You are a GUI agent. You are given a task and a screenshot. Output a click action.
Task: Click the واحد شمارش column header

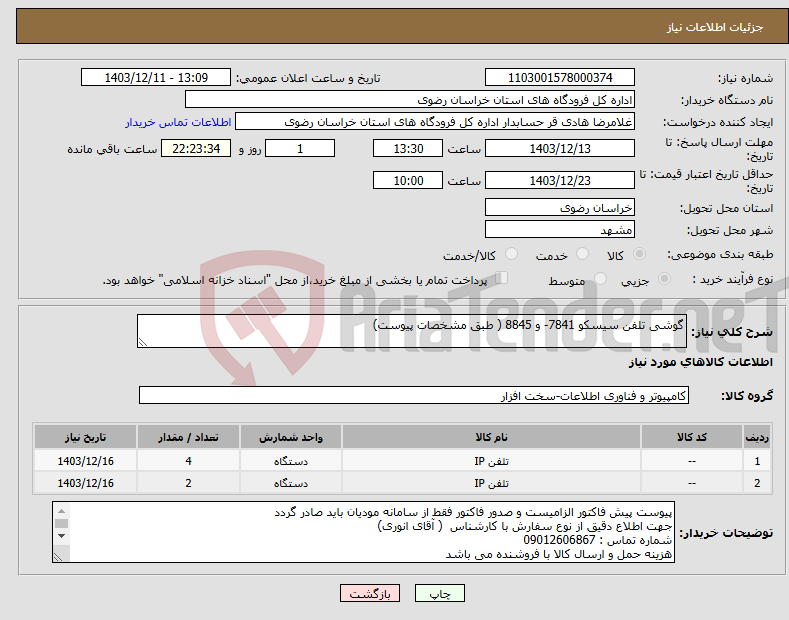coord(291,437)
